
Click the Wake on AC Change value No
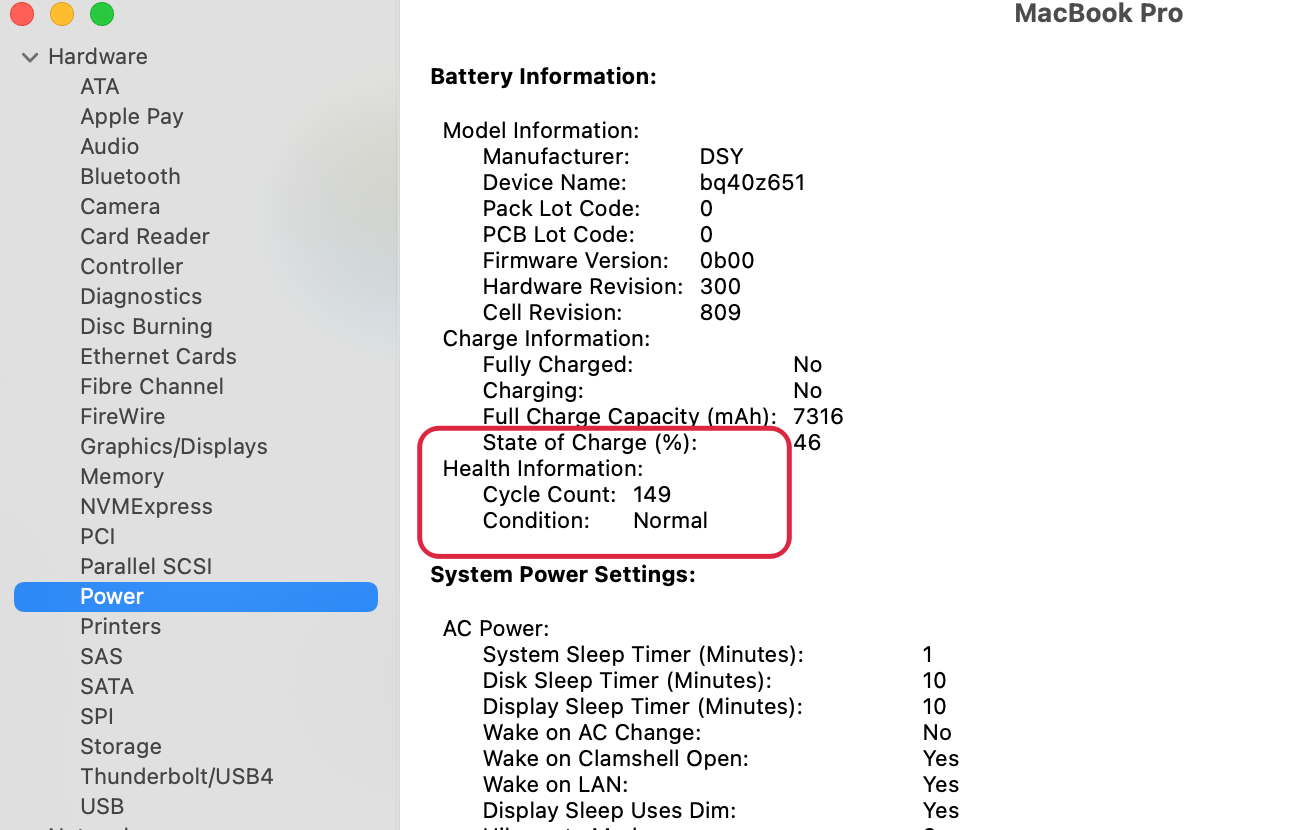(937, 733)
